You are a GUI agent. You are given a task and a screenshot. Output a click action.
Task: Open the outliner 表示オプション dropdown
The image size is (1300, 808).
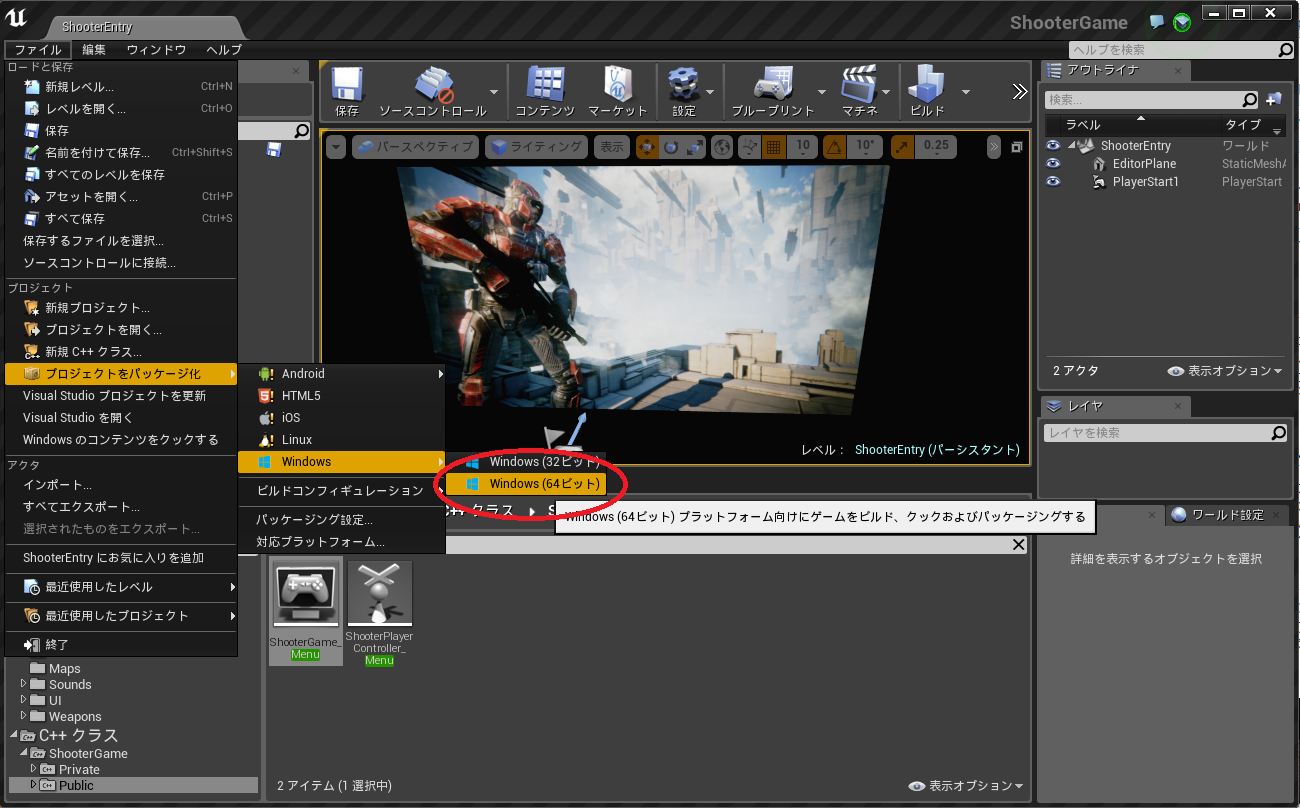1225,371
